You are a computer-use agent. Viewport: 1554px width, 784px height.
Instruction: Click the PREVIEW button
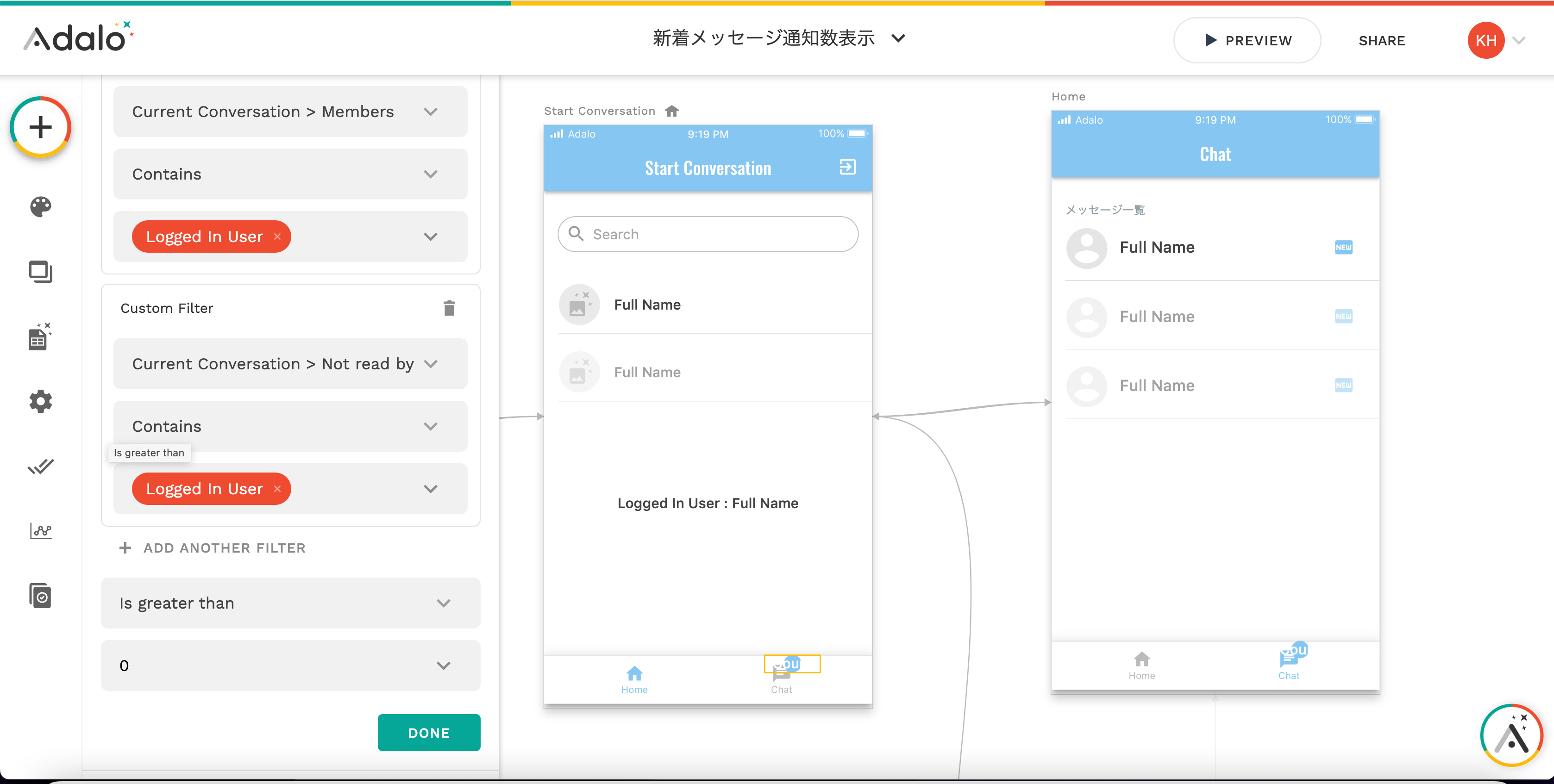(x=1247, y=40)
